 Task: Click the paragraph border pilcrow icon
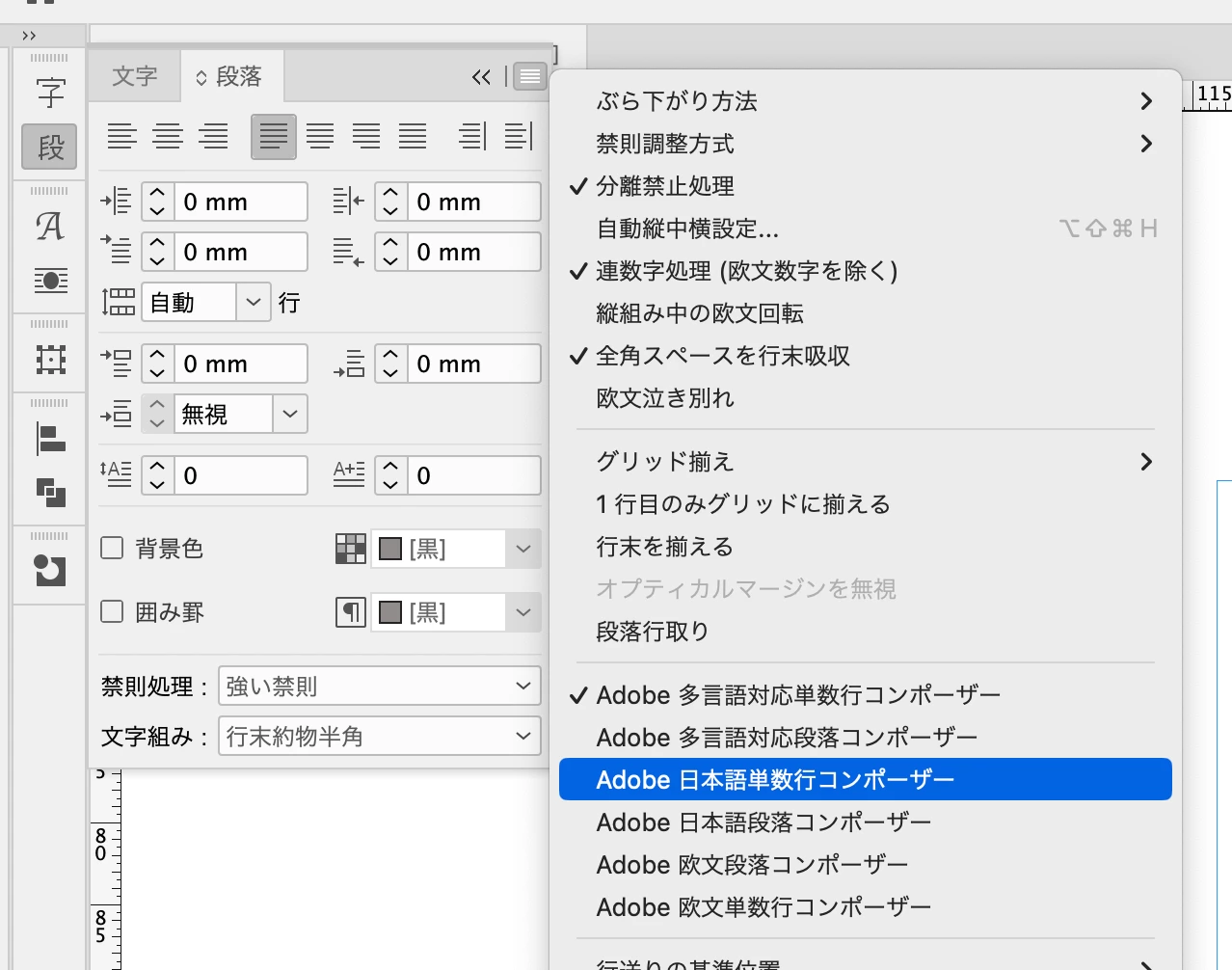coord(351,612)
